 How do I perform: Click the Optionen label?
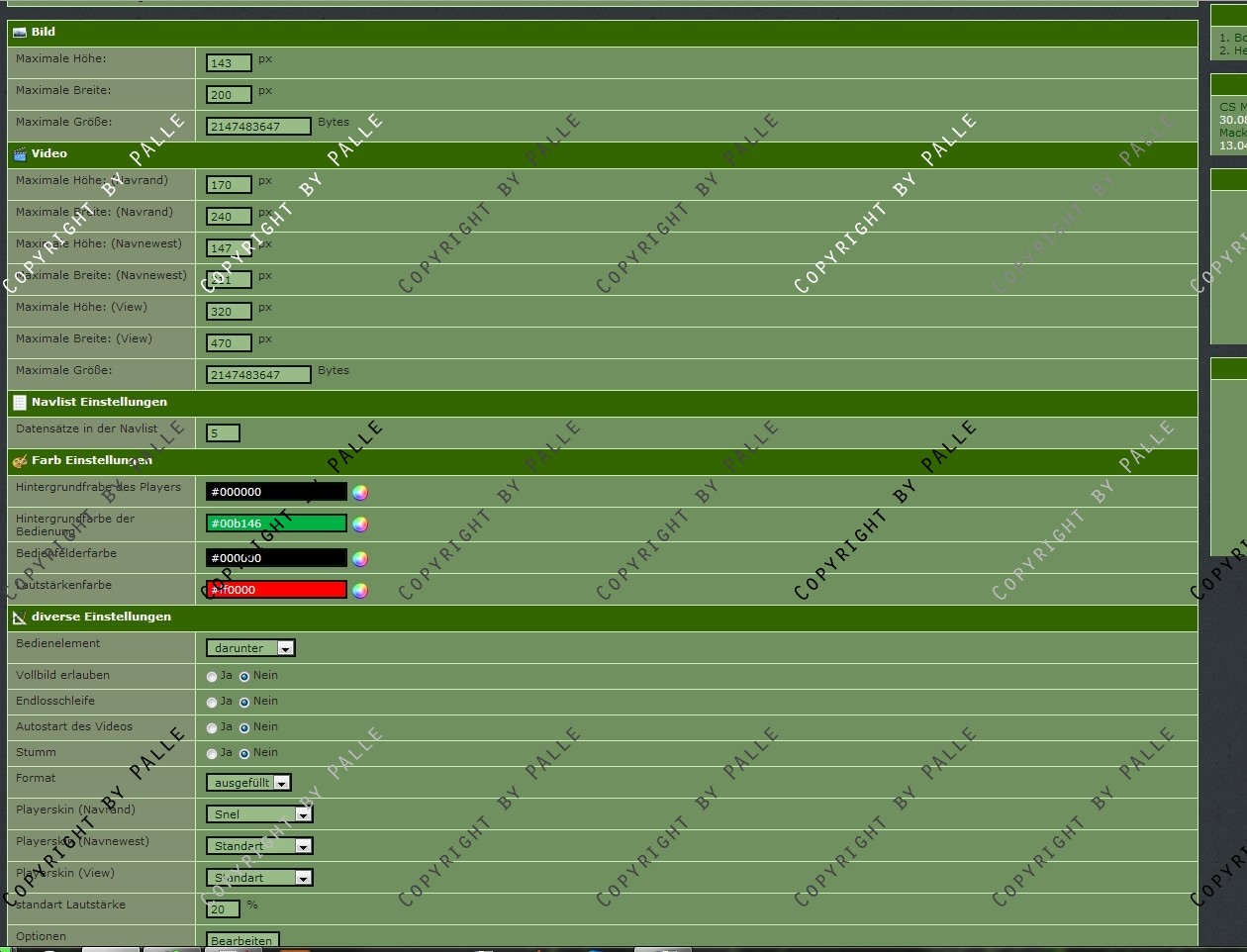[x=42, y=937]
